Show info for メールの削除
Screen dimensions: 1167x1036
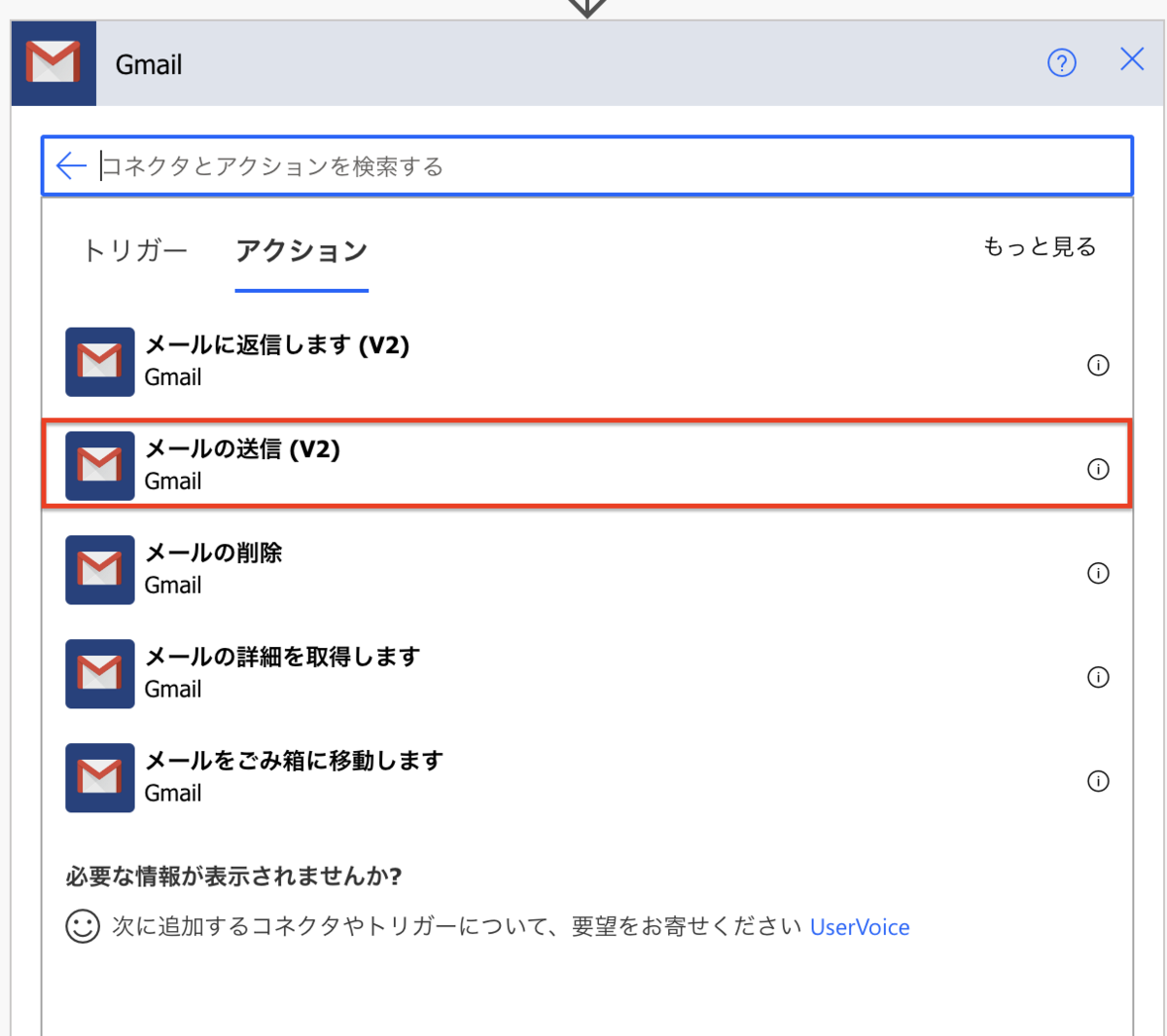pos(1098,574)
